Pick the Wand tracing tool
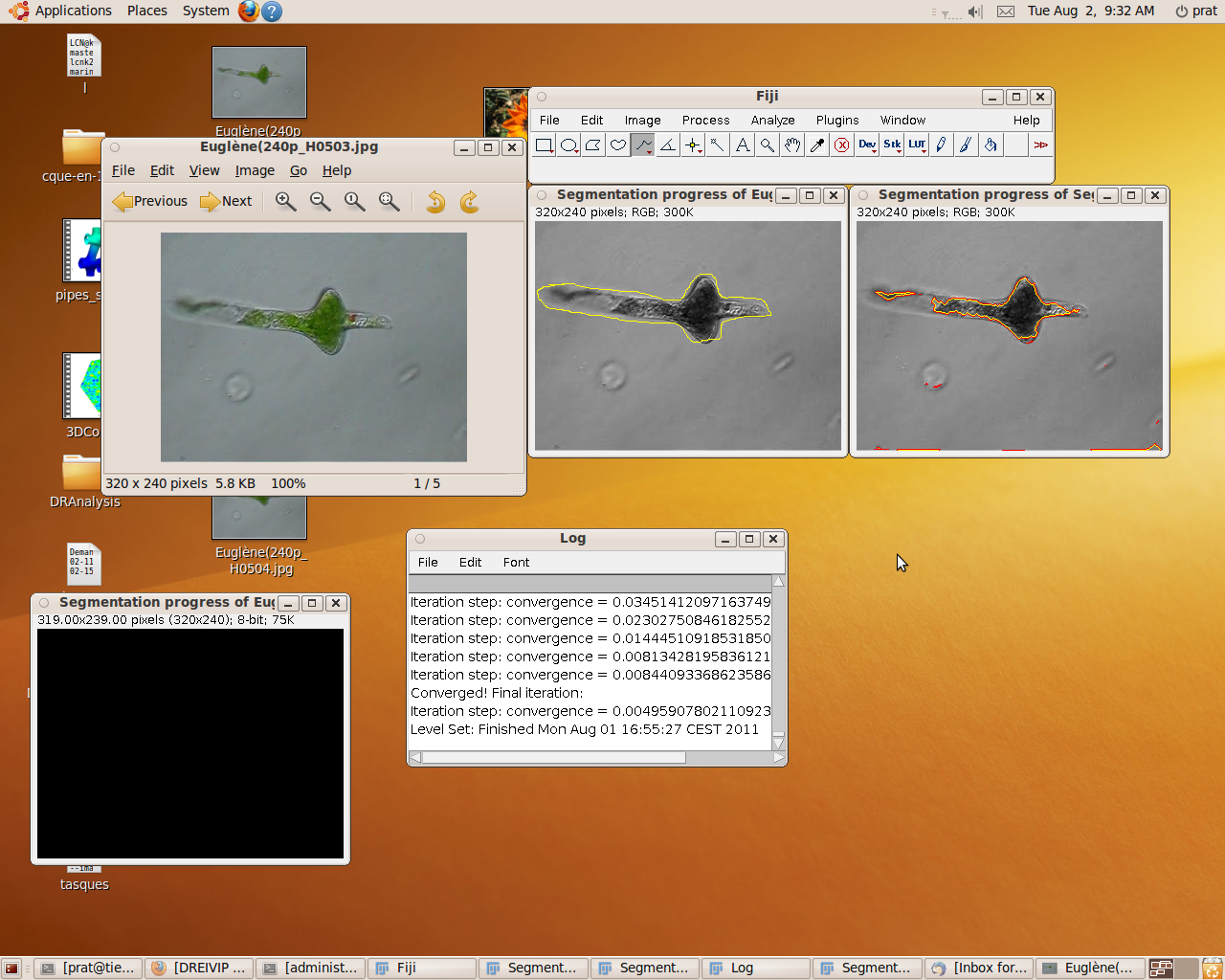This screenshot has height=980, width=1225. tap(718, 145)
